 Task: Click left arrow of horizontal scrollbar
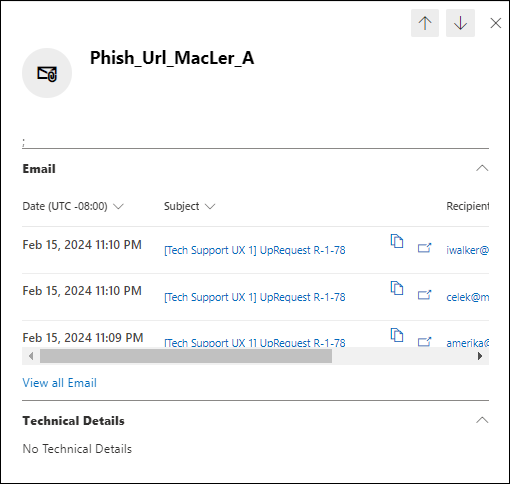pos(31,356)
